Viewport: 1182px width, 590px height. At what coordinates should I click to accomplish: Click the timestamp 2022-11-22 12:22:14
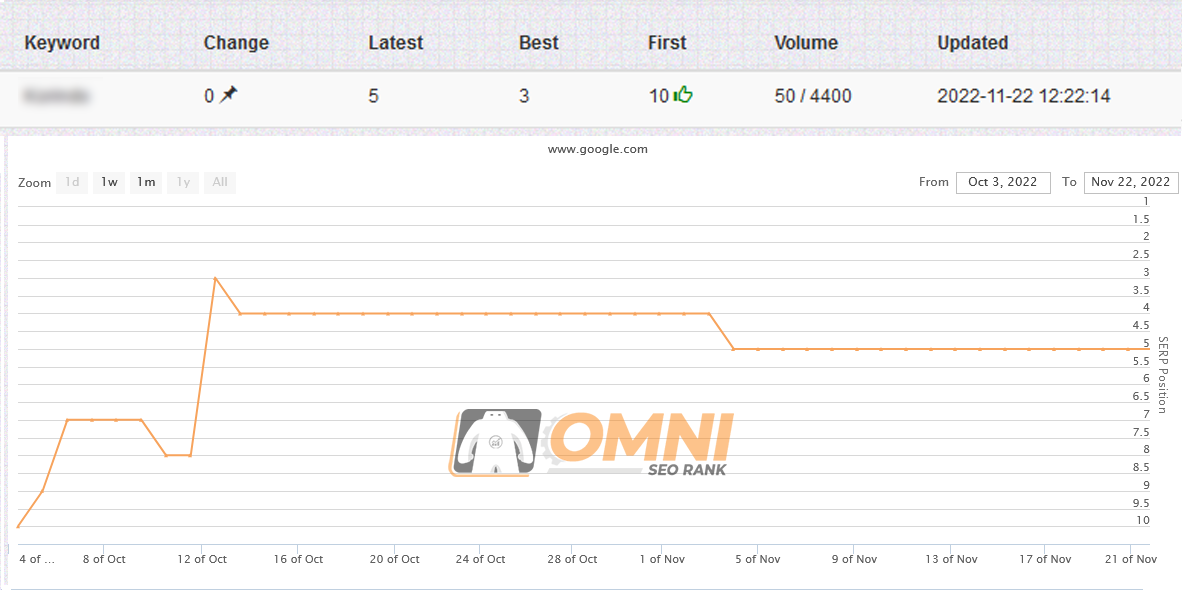[1024, 96]
